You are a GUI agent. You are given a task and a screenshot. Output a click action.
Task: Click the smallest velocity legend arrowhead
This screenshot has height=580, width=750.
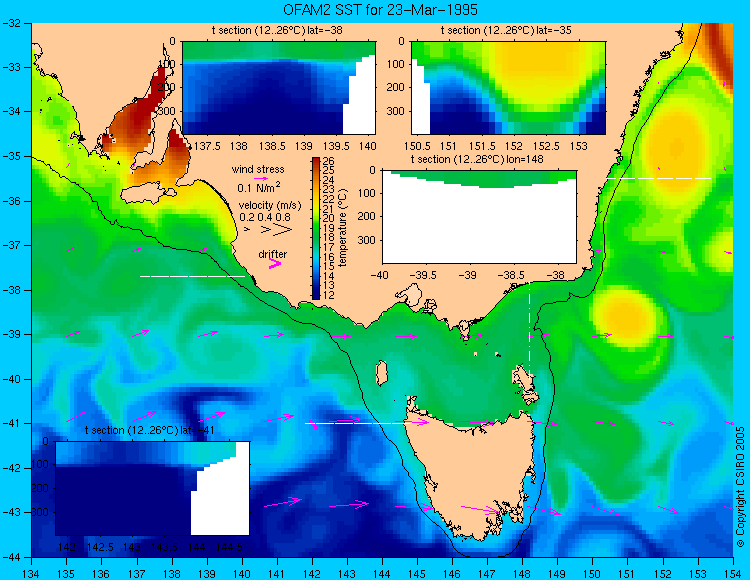coord(247,230)
